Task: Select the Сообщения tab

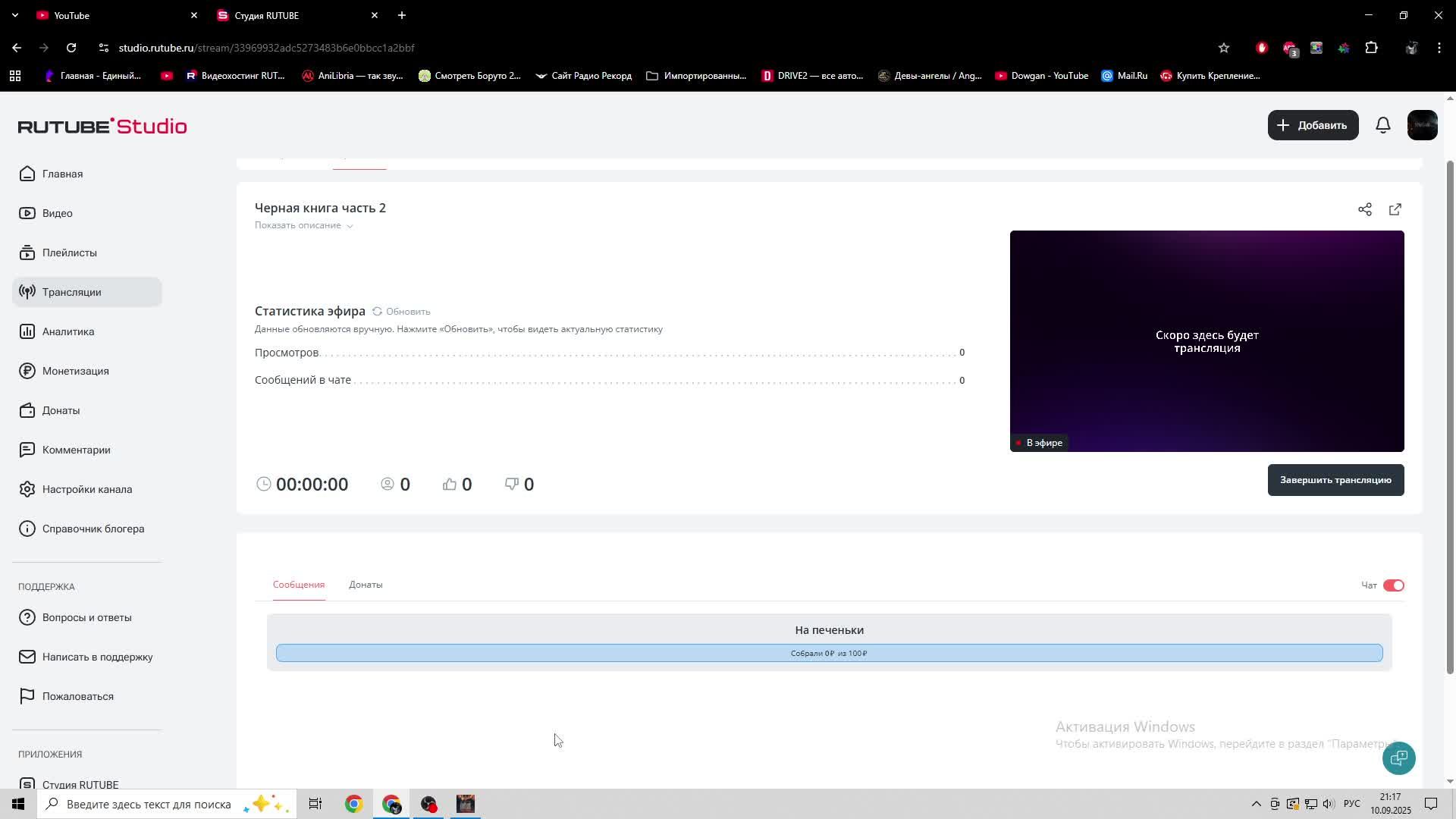Action: (298, 585)
